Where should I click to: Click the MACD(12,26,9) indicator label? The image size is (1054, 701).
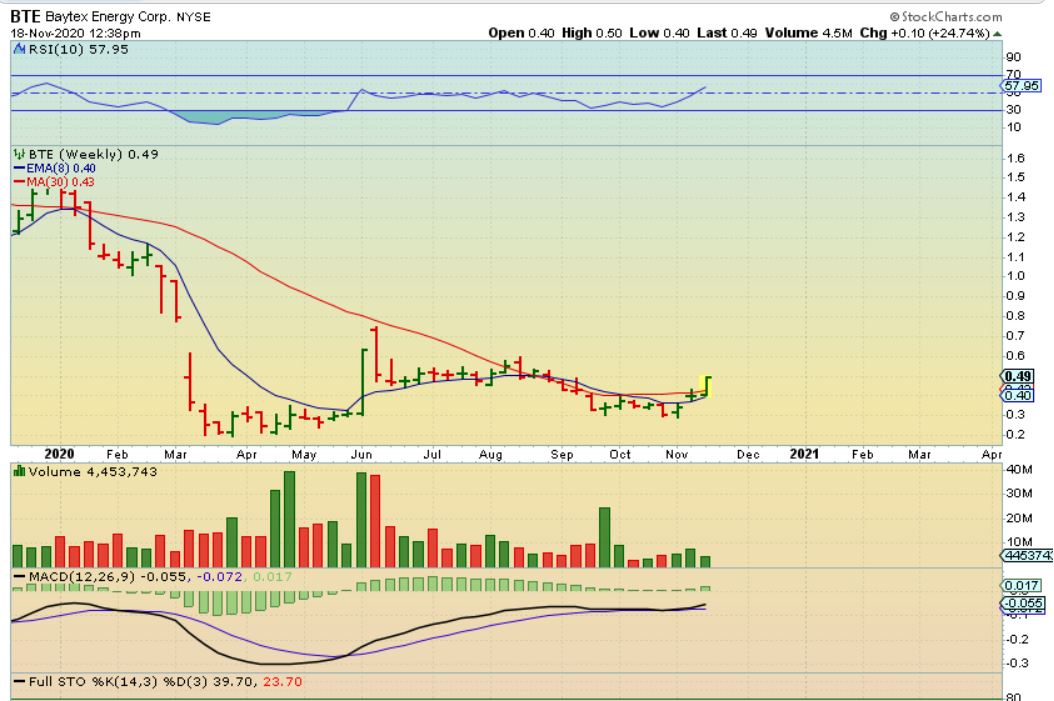tap(82, 577)
